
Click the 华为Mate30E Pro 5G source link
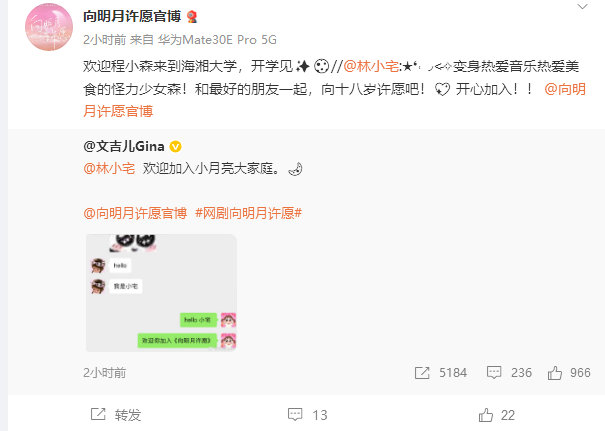[217, 40]
